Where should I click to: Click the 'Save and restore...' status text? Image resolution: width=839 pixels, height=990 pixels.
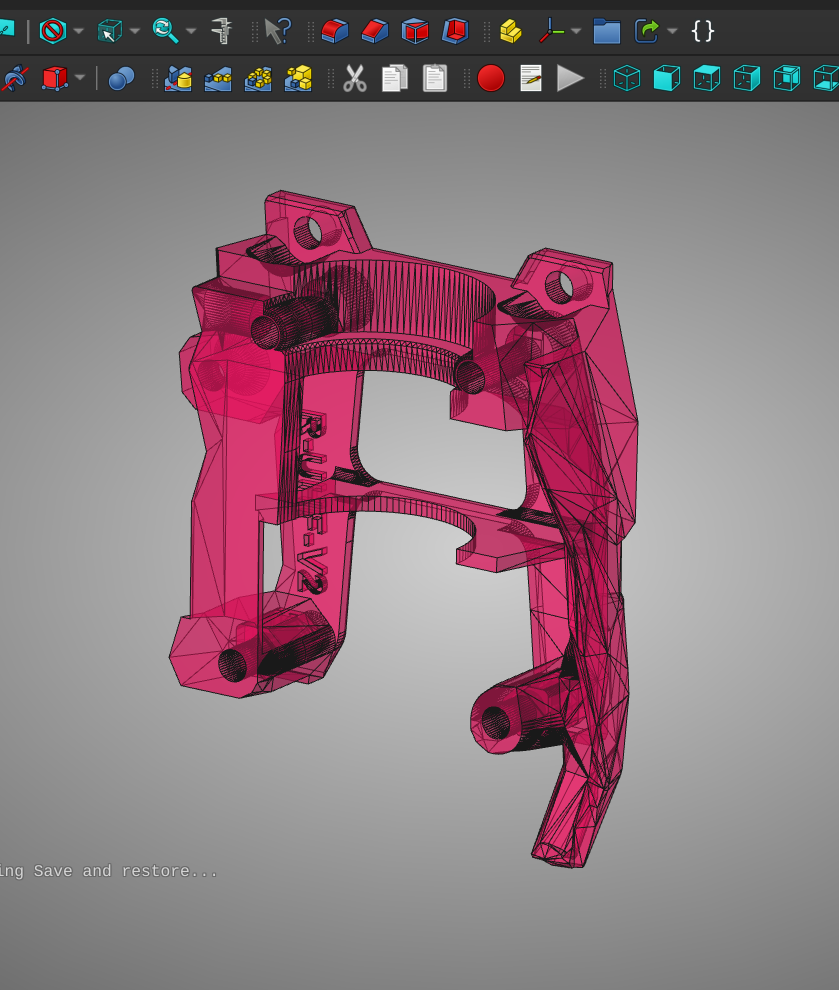126,871
